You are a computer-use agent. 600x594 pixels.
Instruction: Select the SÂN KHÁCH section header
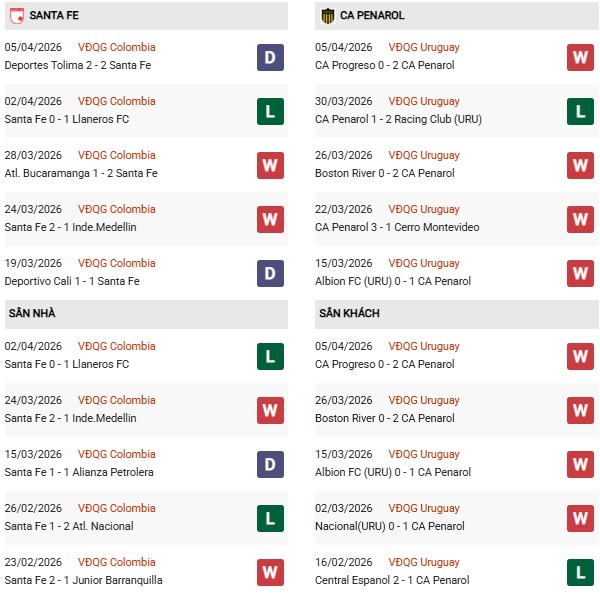coord(350,314)
